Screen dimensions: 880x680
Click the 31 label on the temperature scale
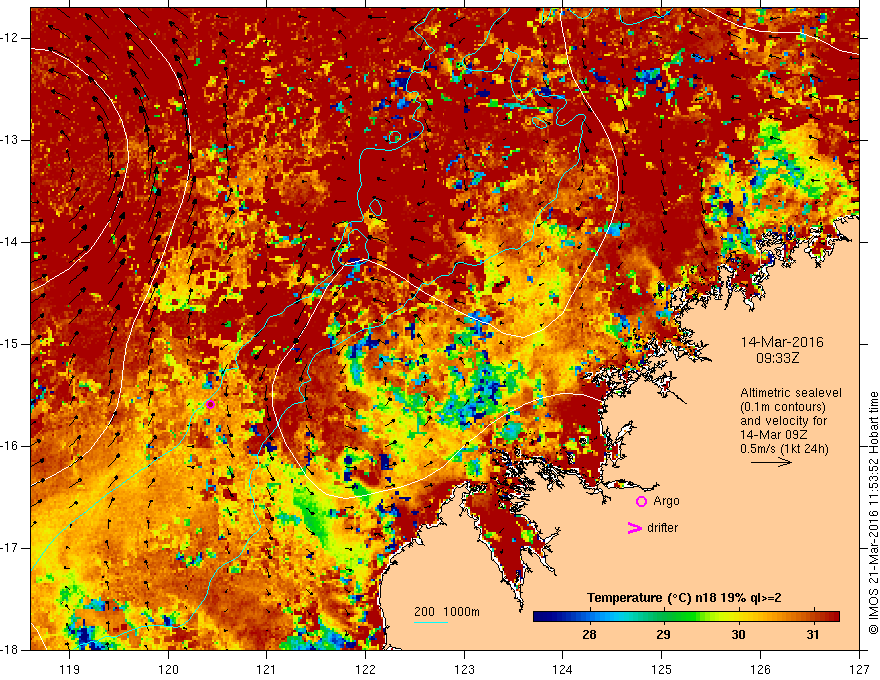813,635
